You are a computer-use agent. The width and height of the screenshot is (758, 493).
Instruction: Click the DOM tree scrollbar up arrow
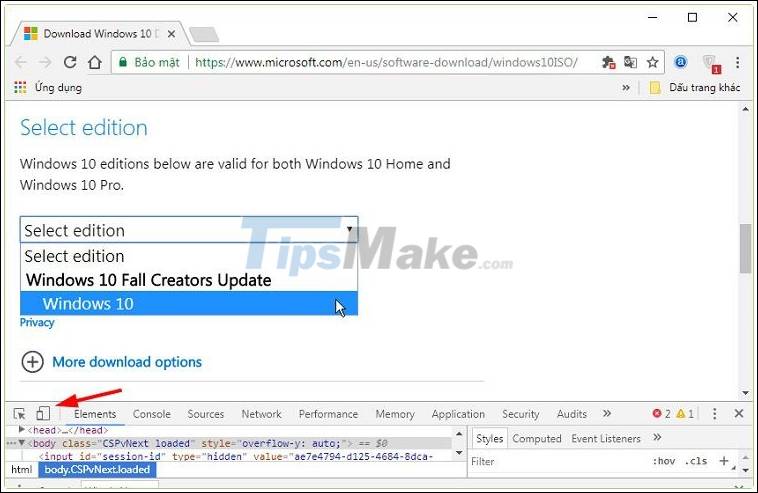point(459,434)
